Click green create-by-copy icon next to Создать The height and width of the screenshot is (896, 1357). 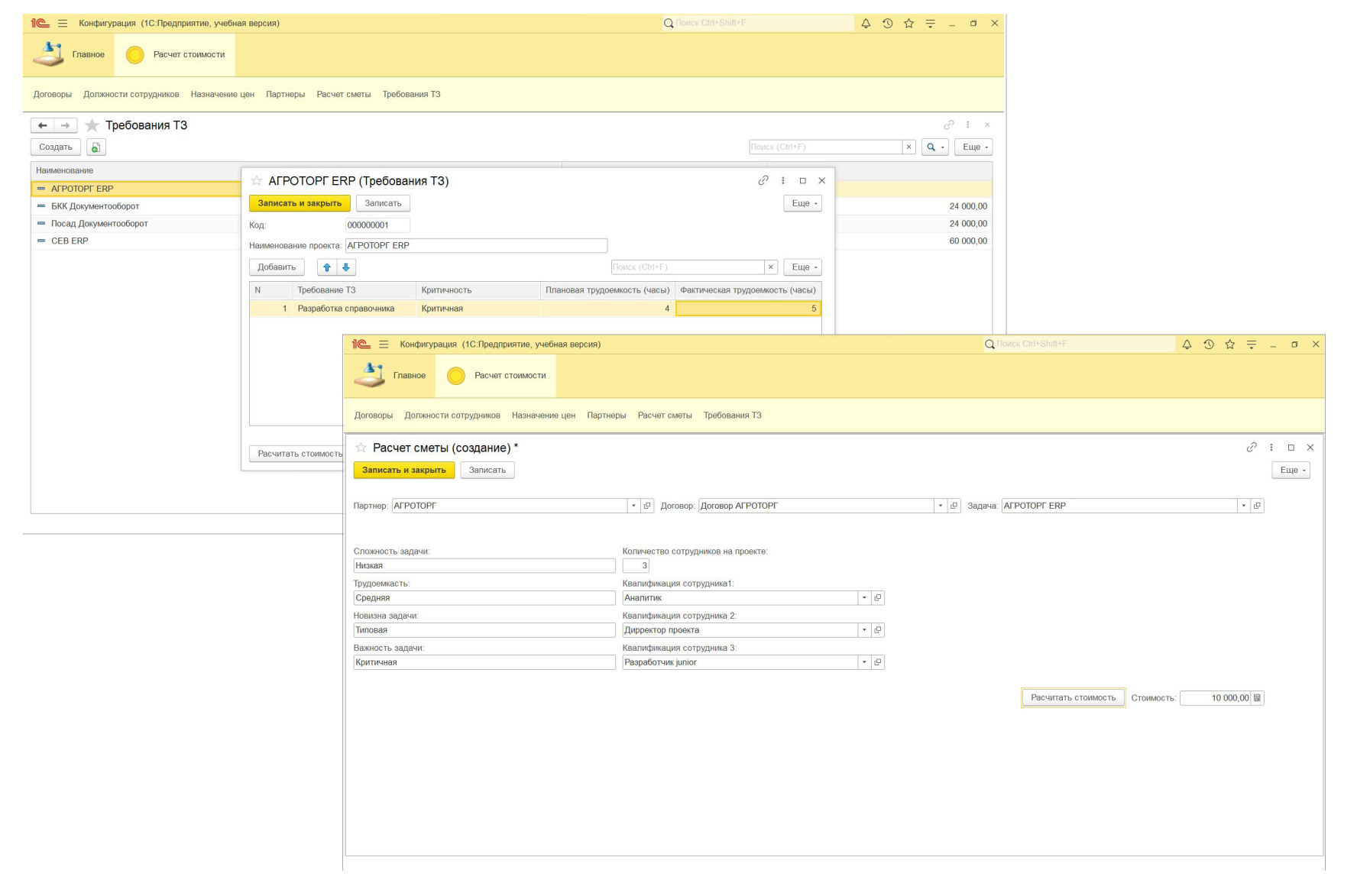click(96, 147)
